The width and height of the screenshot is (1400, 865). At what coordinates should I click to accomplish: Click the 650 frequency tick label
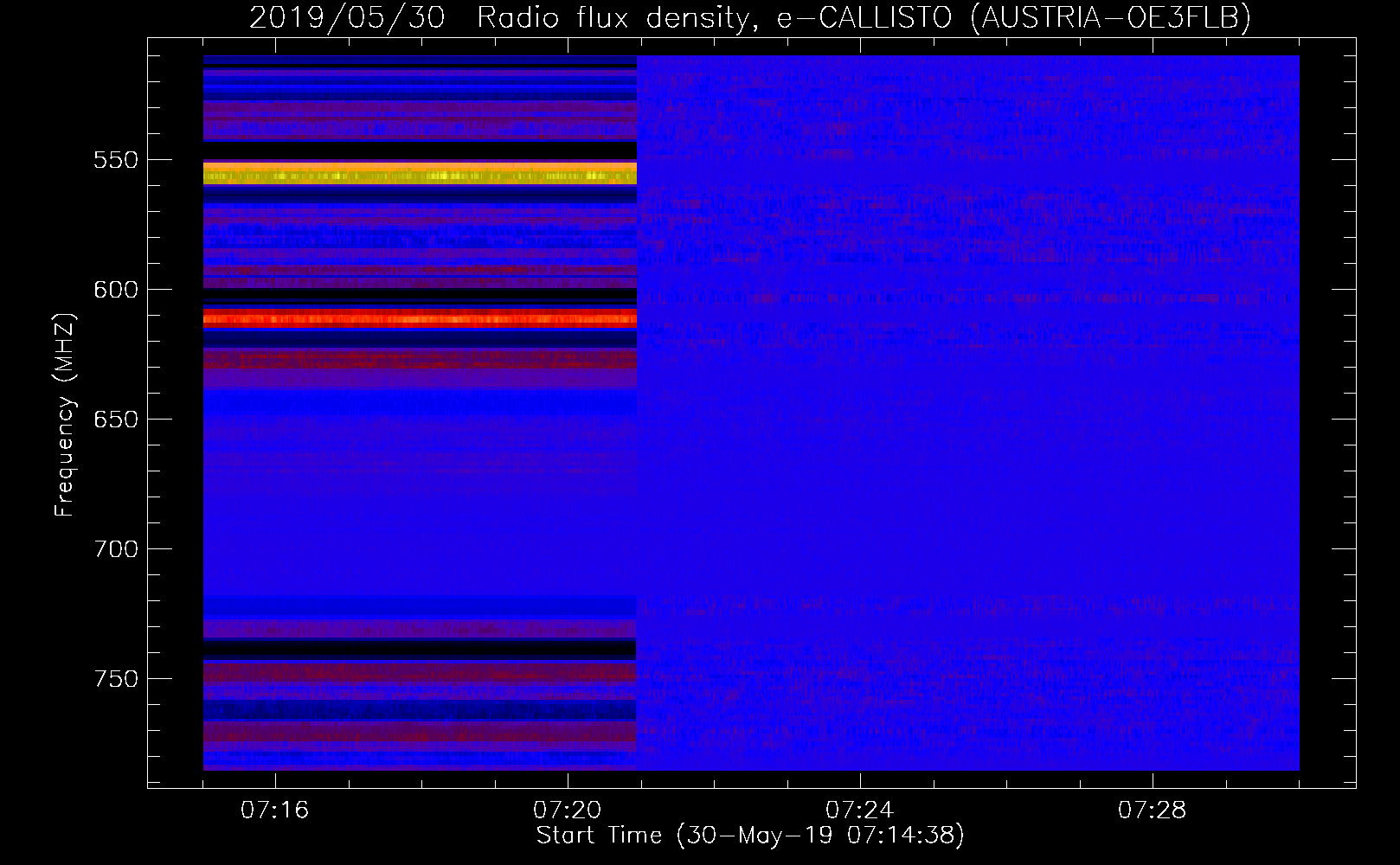(116, 420)
